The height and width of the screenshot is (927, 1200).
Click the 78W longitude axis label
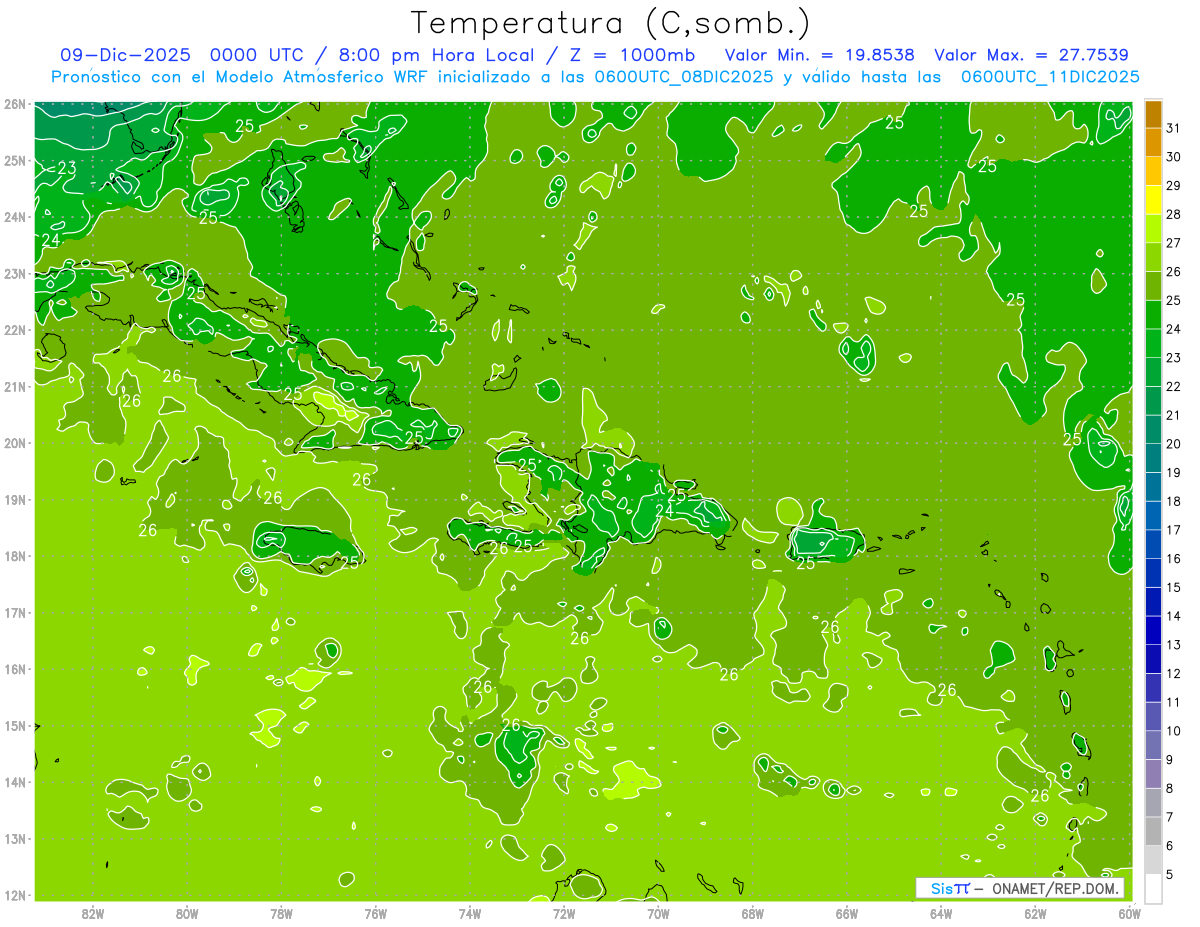(x=281, y=913)
